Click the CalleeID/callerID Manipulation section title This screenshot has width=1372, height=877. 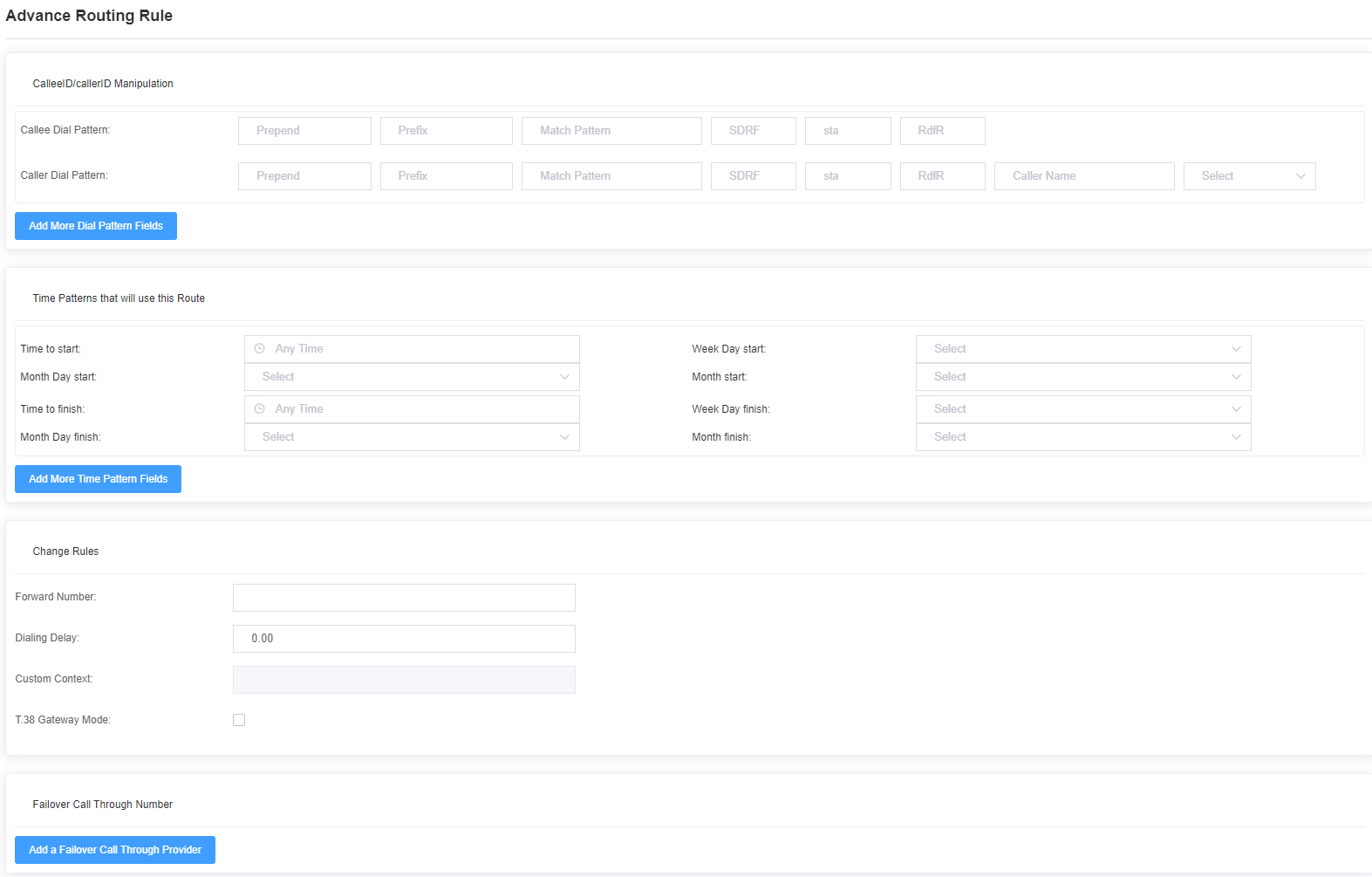(103, 84)
